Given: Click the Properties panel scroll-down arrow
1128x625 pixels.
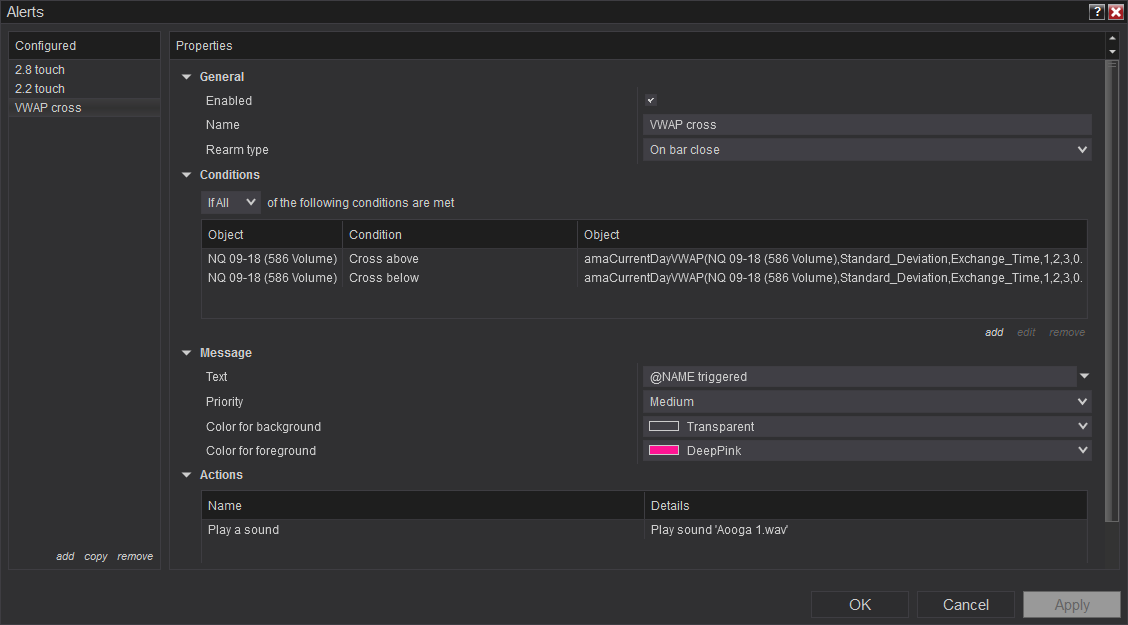Looking at the screenshot, I should pos(1112,51).
